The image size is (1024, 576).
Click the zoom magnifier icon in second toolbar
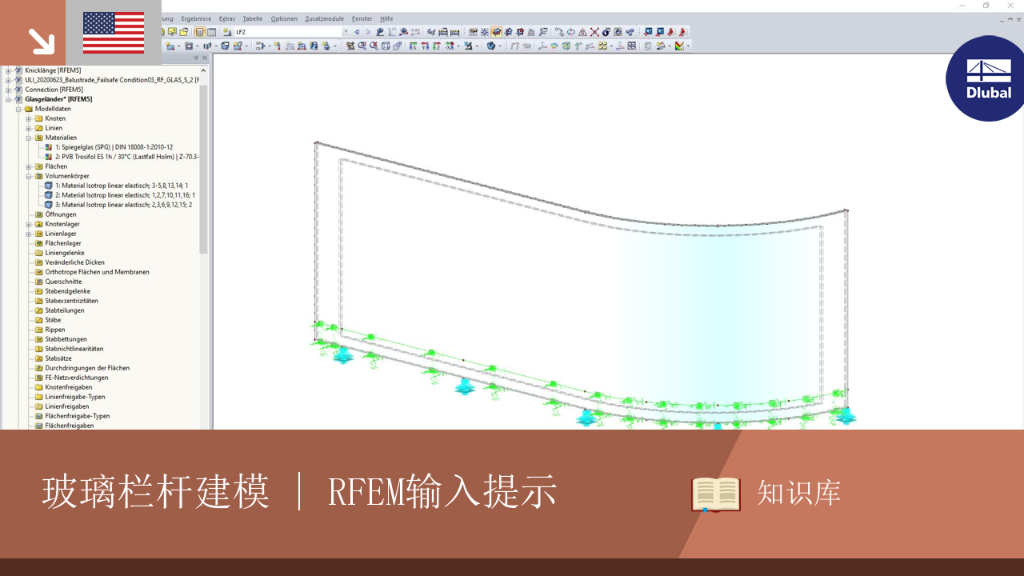362,46
